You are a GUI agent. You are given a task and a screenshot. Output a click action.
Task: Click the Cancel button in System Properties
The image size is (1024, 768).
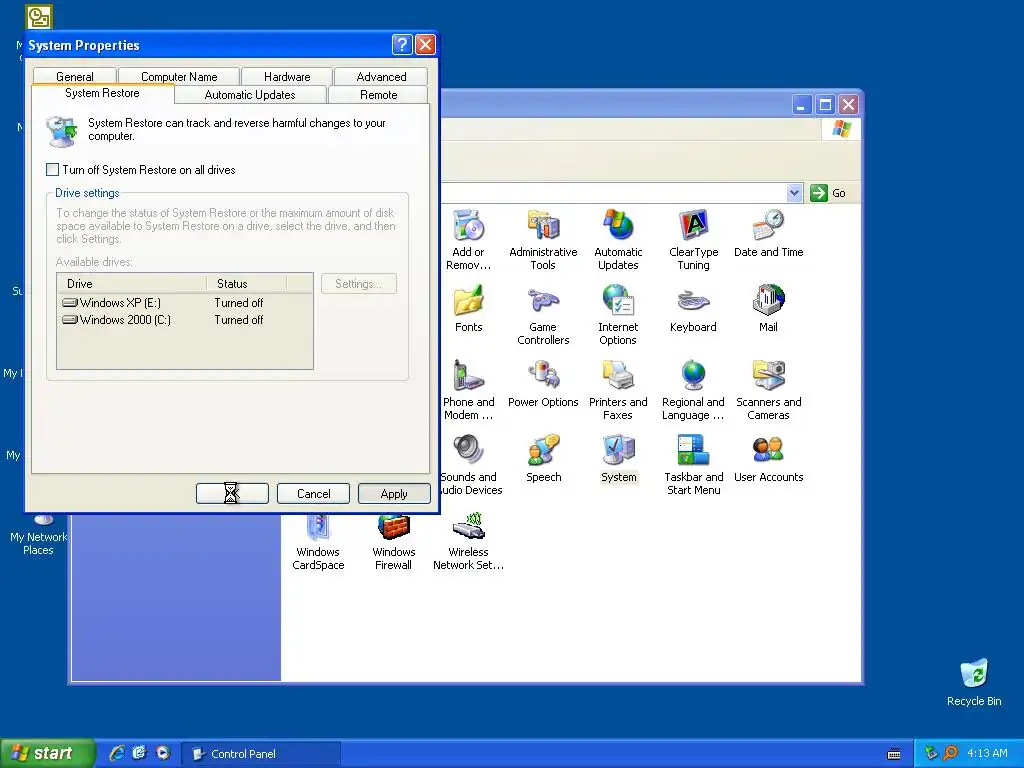(313, 494)
